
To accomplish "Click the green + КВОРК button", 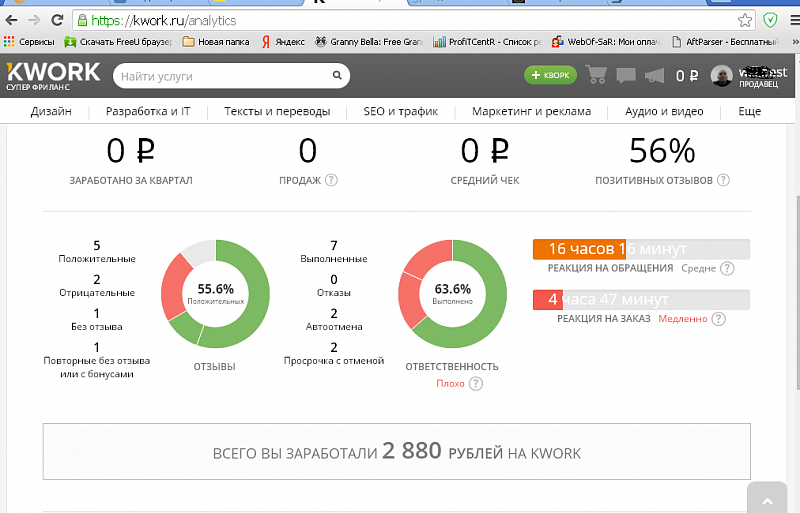I will coord(551,76).
